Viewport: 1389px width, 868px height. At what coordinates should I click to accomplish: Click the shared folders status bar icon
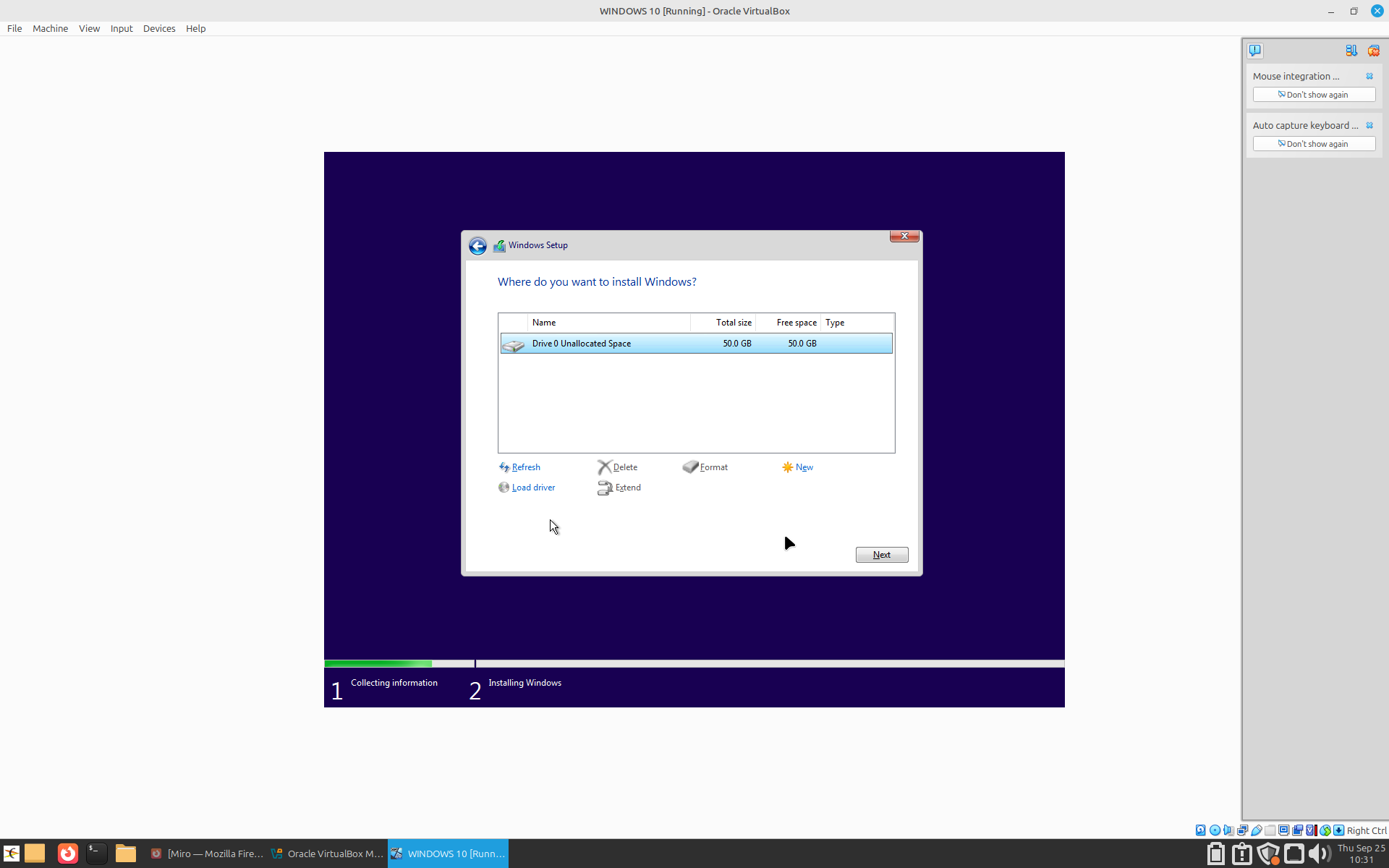coord(1270,830)
